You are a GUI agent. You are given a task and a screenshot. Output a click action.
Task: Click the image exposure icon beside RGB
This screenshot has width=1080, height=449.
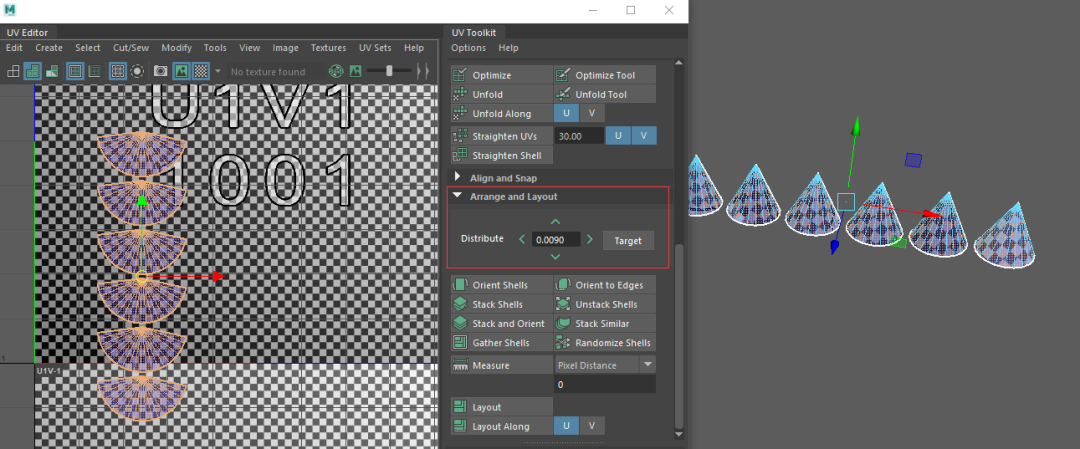[x=355, y=71]
